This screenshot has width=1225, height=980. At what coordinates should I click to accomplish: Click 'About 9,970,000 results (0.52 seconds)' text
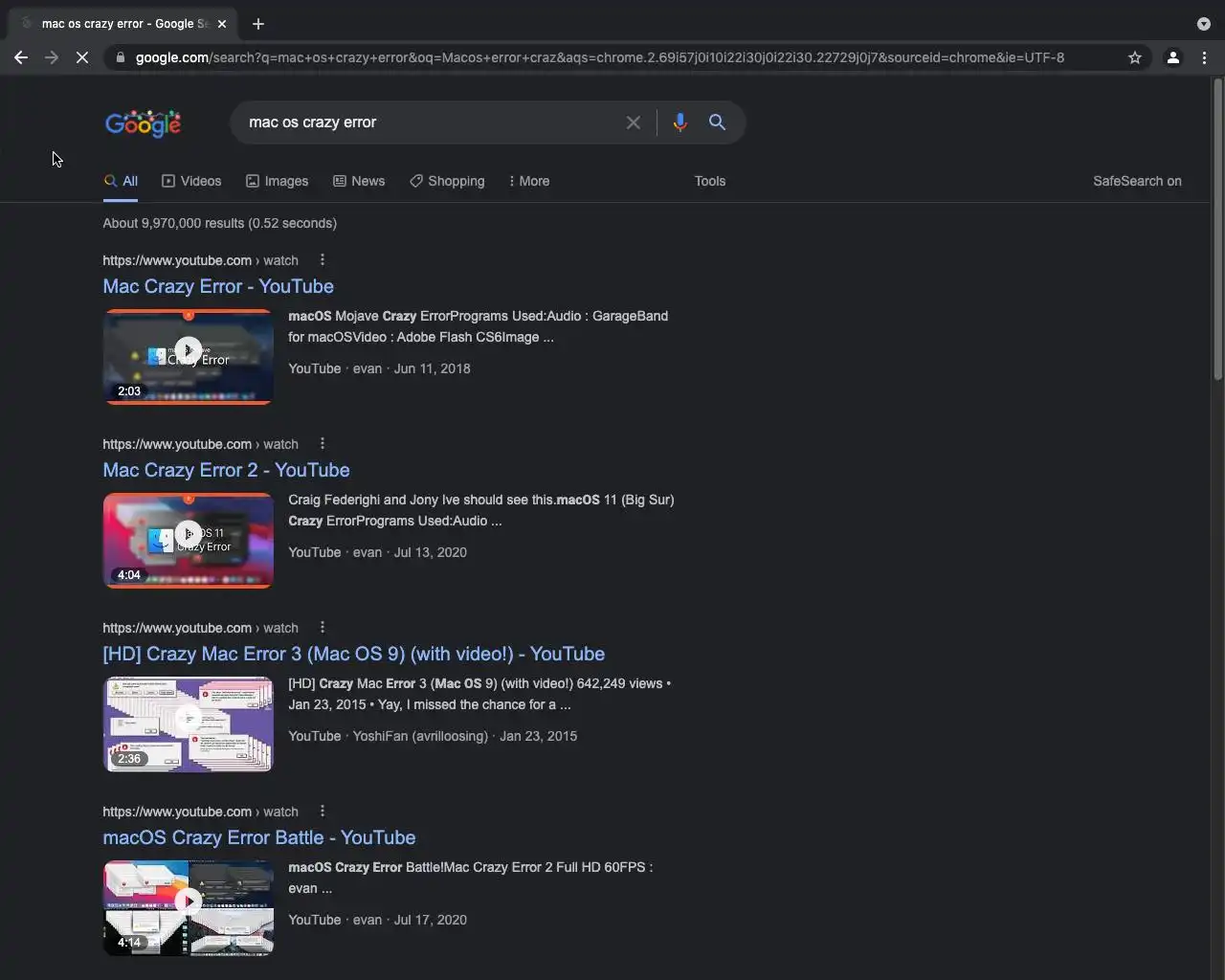tap(219, 223)
